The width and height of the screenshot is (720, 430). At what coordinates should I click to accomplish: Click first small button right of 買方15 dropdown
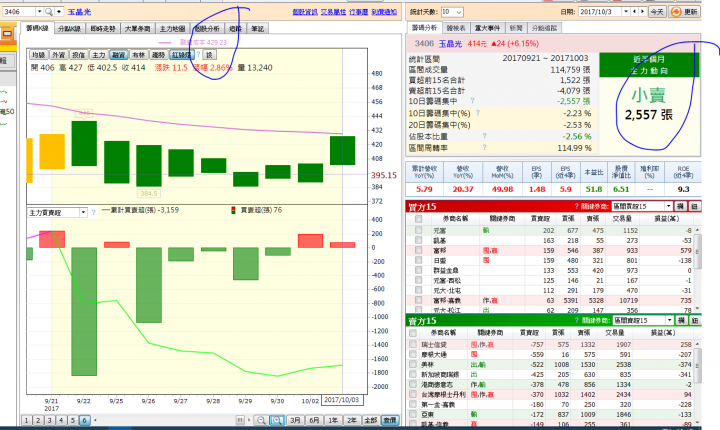click(x=681, y=206)
